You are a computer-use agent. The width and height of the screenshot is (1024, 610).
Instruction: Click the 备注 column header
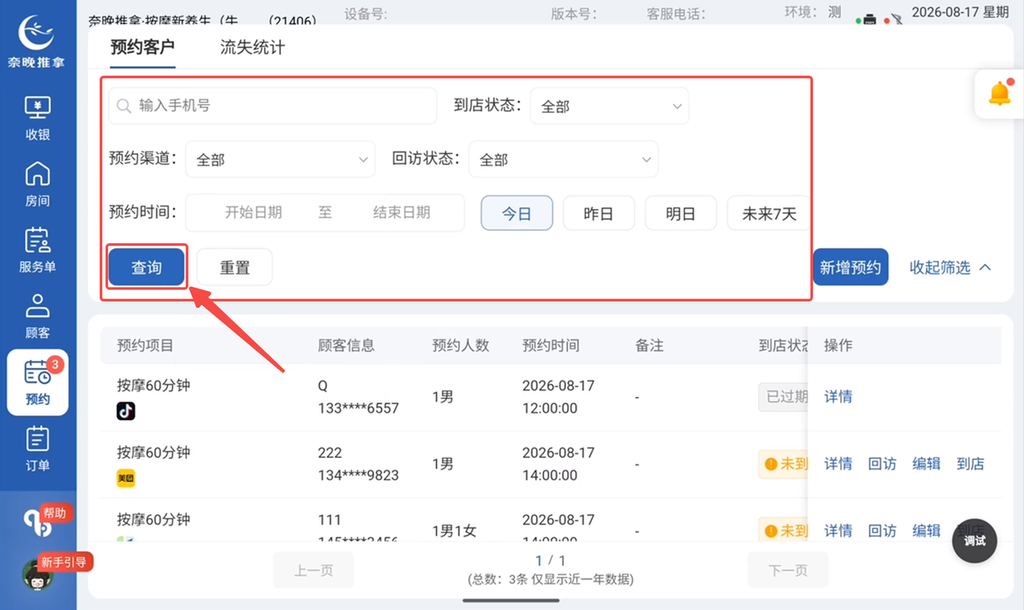click(x=649, y=345)
